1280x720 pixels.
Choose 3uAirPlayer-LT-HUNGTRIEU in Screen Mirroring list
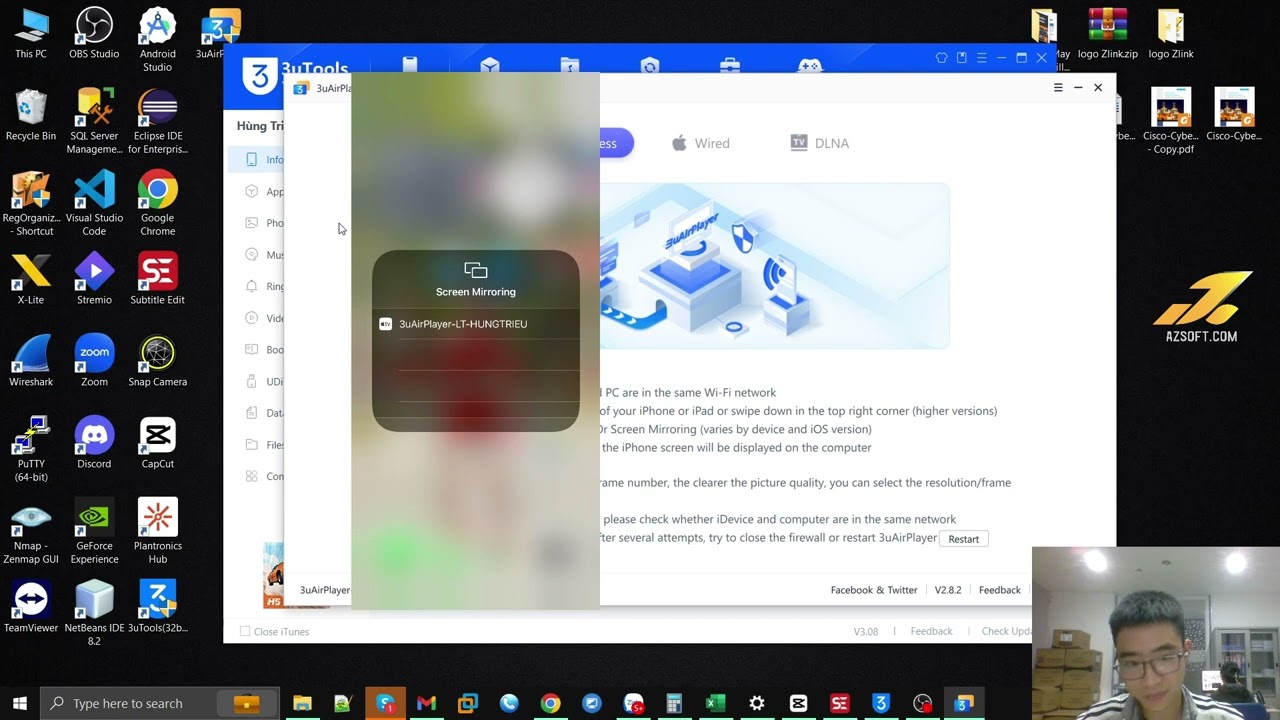[x=476, y=324]
